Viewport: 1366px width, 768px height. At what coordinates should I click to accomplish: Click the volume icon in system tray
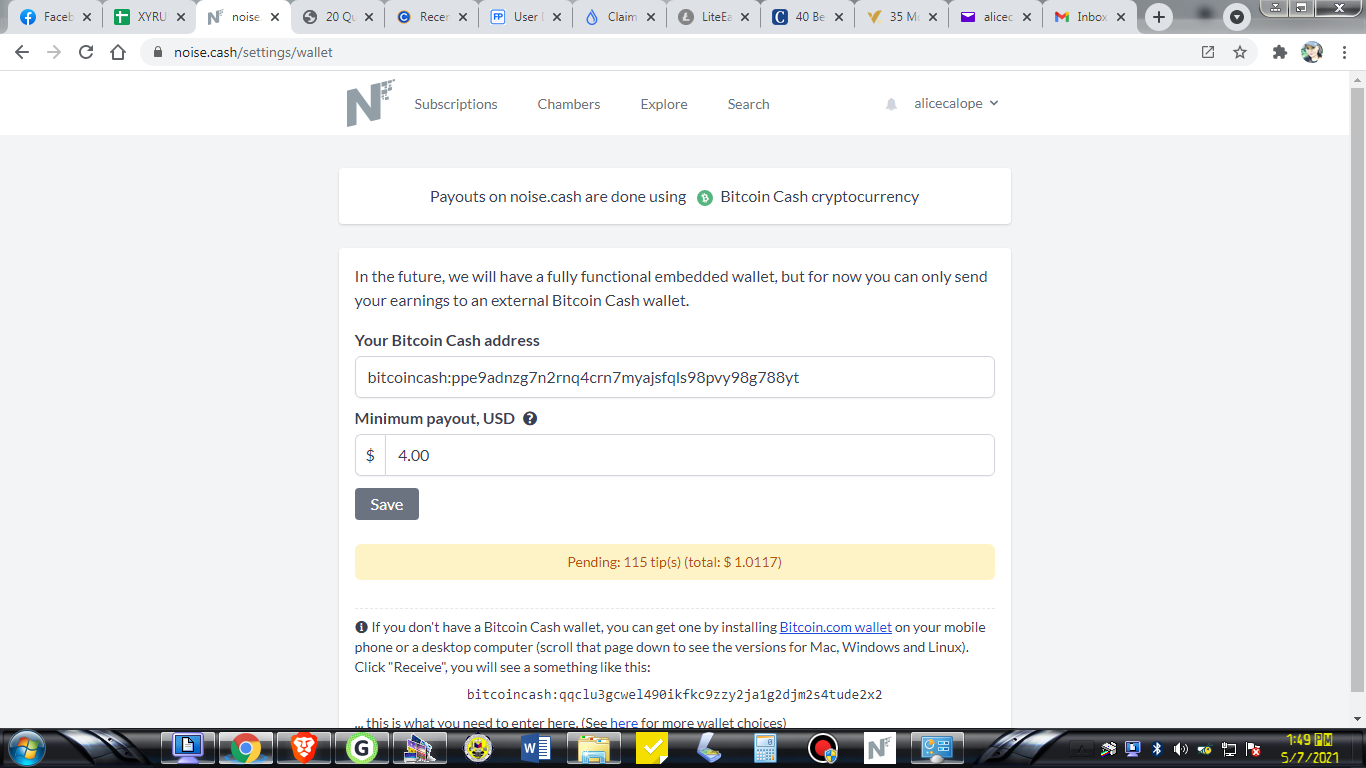[x=1180, y=749]
